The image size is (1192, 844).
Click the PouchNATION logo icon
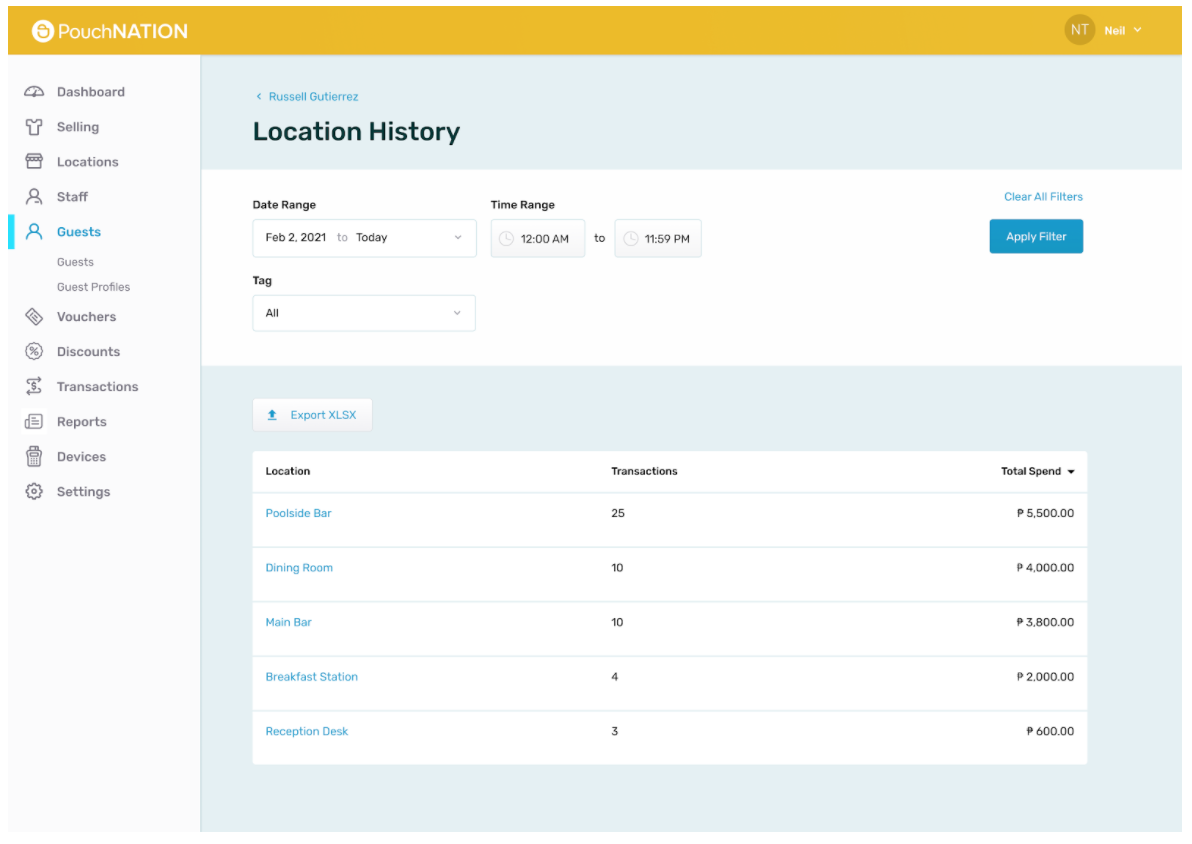[x=43, y=31]
